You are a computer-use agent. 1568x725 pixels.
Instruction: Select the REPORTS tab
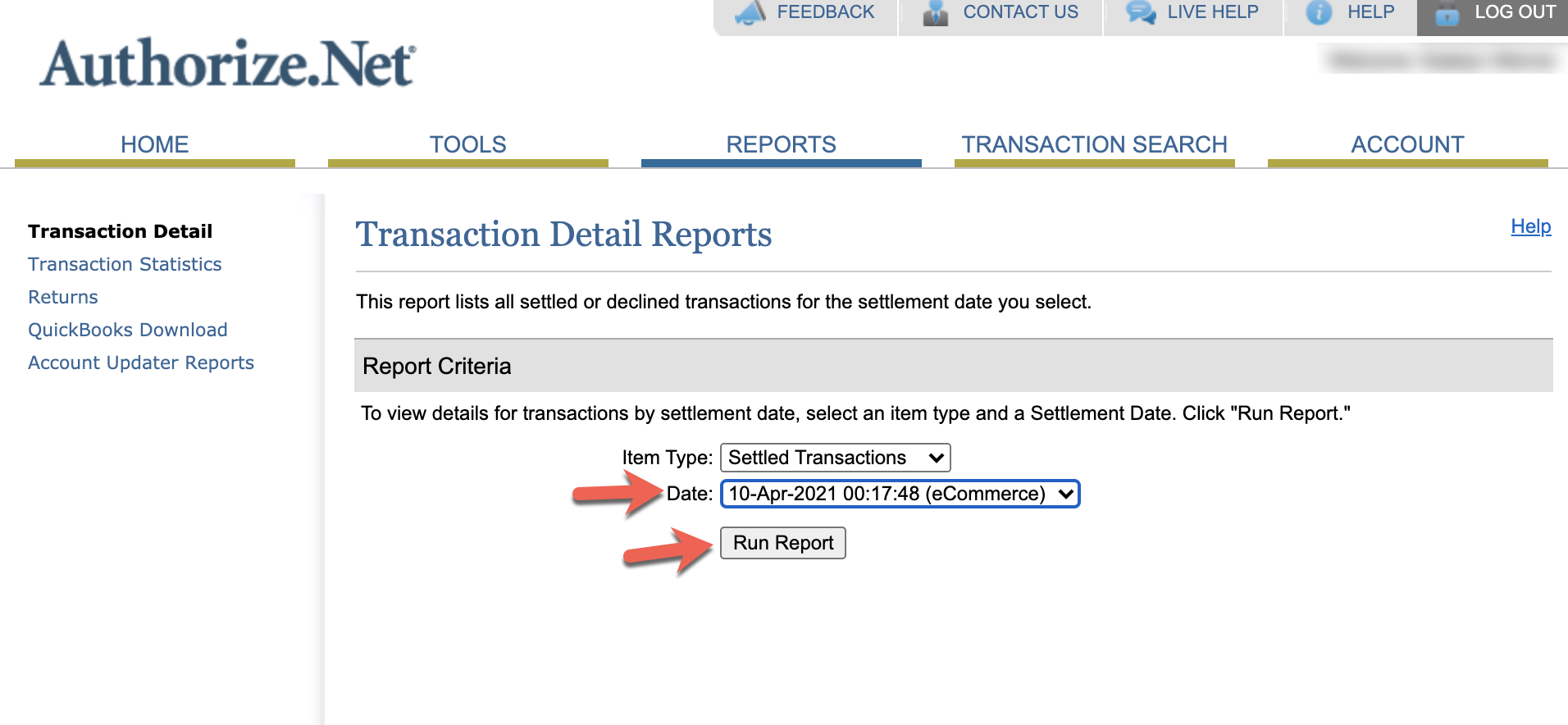[782, 145]
